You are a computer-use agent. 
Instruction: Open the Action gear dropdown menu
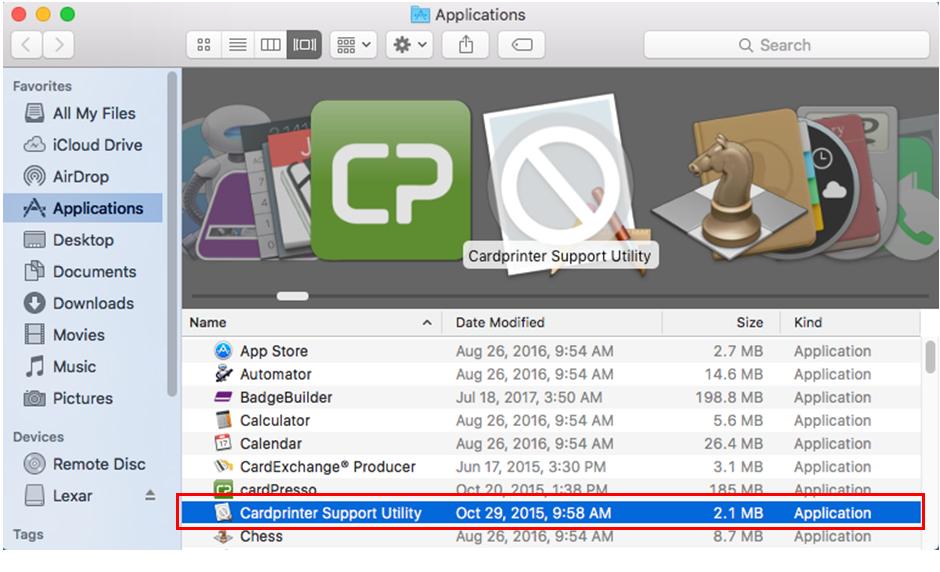[x=409, y=45]
